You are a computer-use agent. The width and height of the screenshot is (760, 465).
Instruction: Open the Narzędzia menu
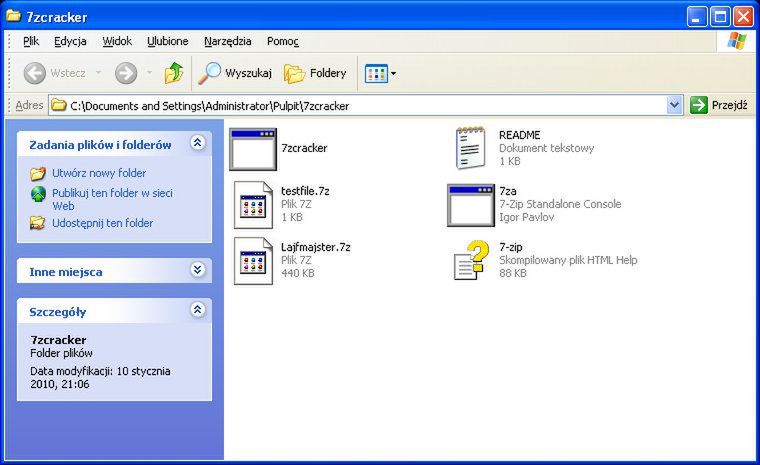pyautogui.click(x=228, y=41)
